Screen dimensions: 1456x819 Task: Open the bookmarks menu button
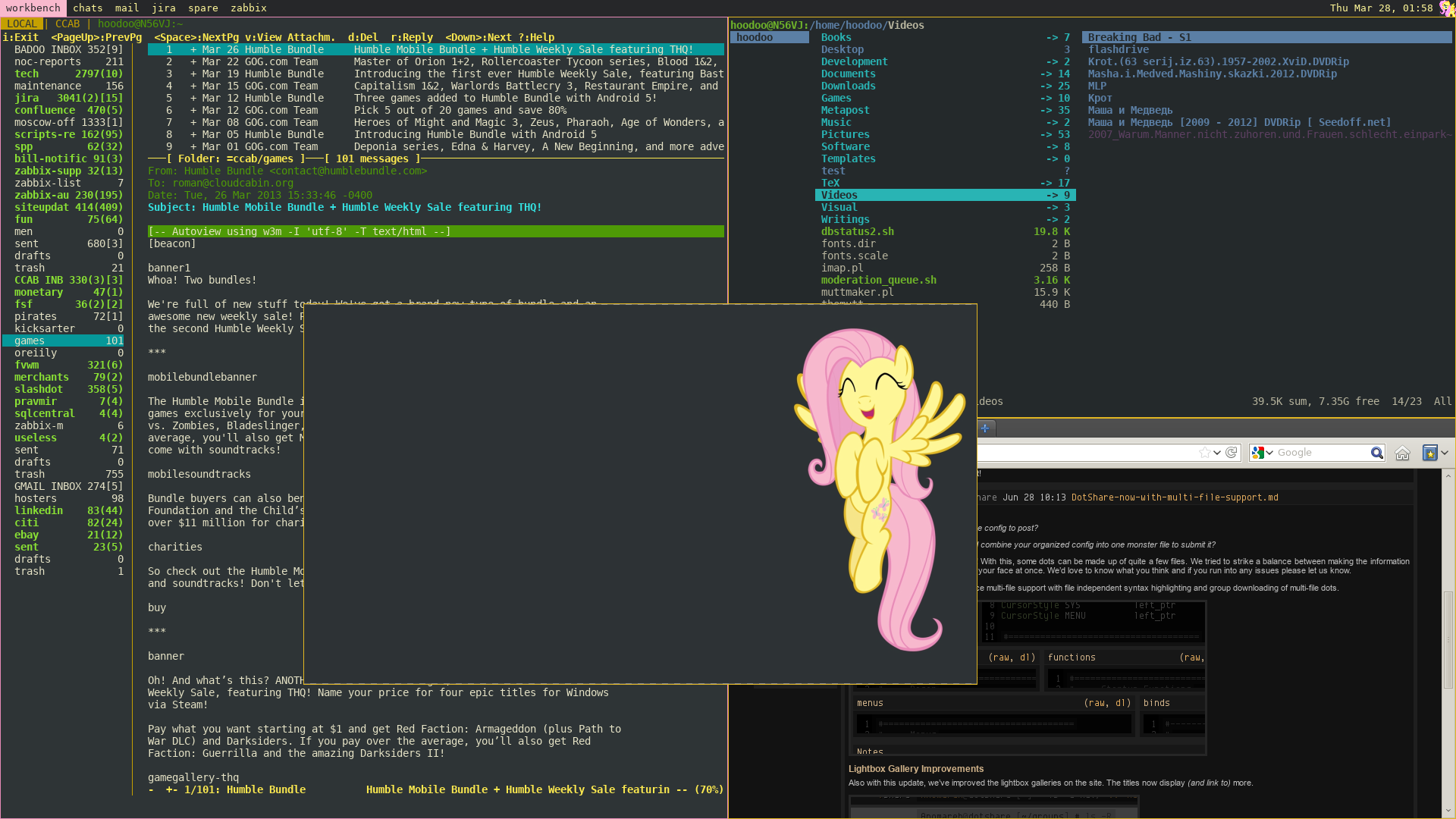[1429, 453]
